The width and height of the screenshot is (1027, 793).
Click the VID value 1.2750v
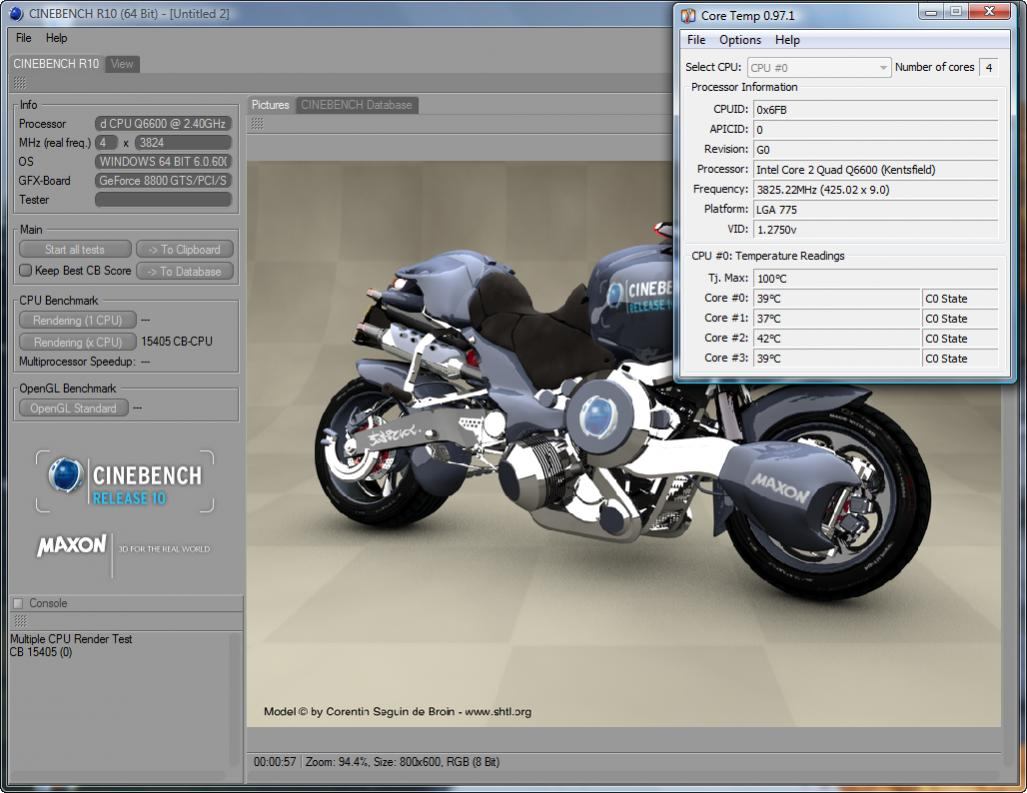(x=875, y=230)
